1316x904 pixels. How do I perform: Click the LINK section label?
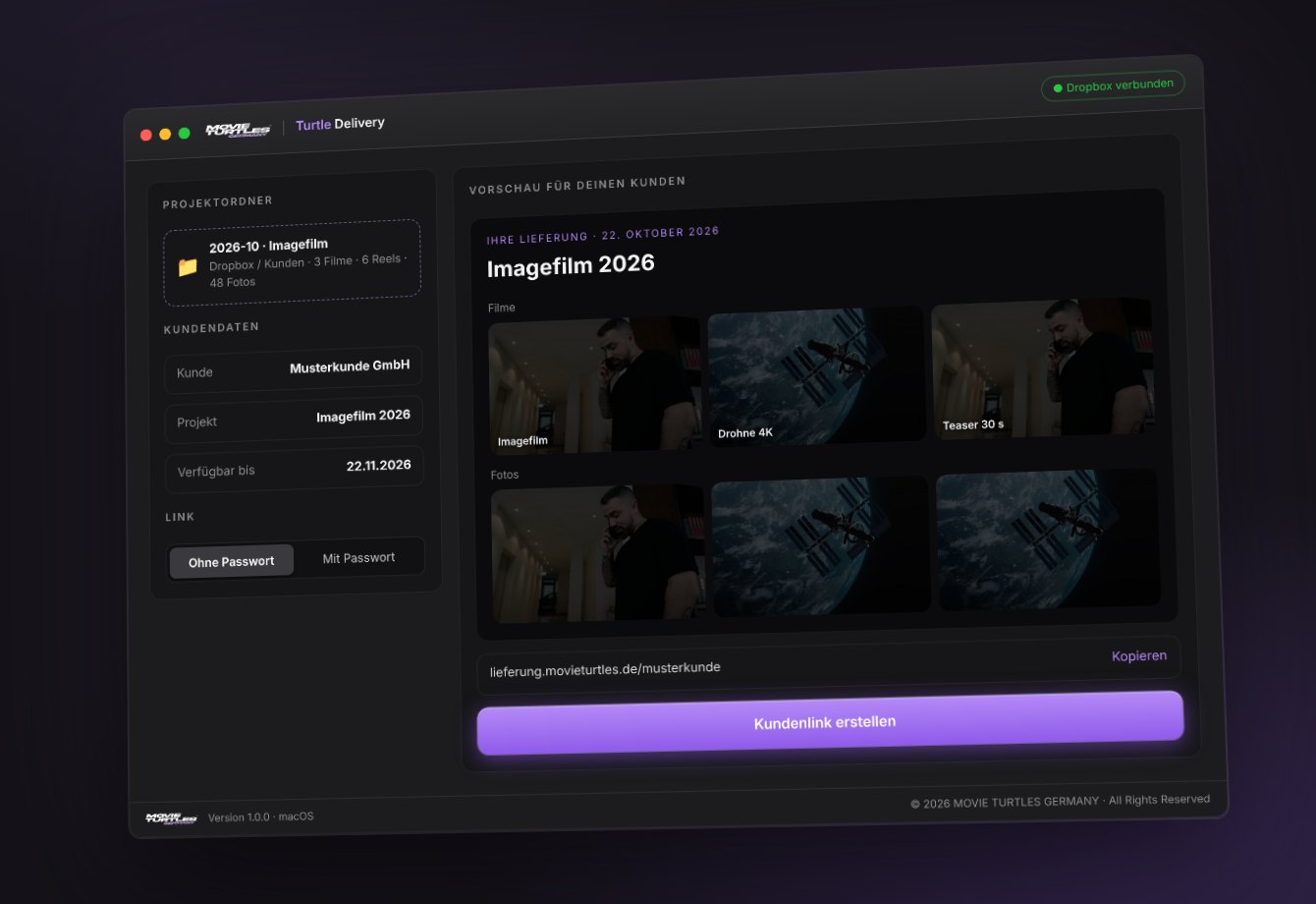pos(180,517)
